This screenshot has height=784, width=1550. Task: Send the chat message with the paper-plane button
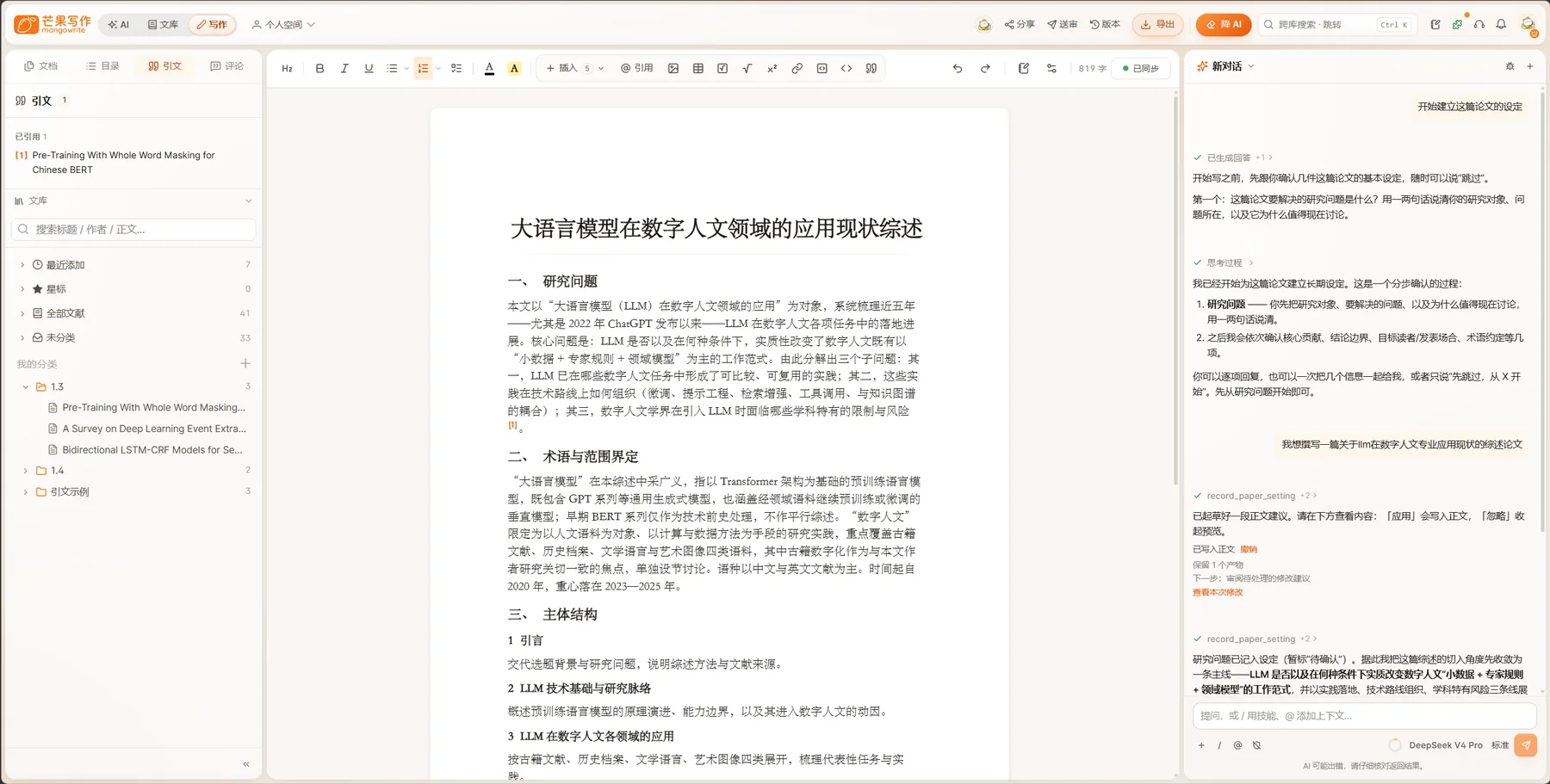tap(1526, 745)
